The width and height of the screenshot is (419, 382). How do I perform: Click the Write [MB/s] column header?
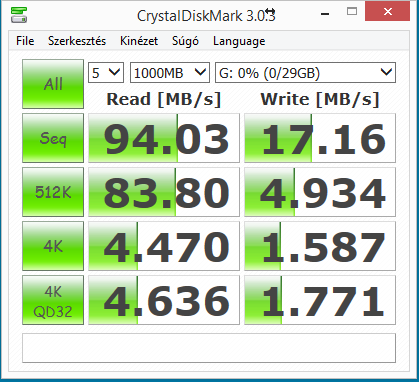coord(320,99)
